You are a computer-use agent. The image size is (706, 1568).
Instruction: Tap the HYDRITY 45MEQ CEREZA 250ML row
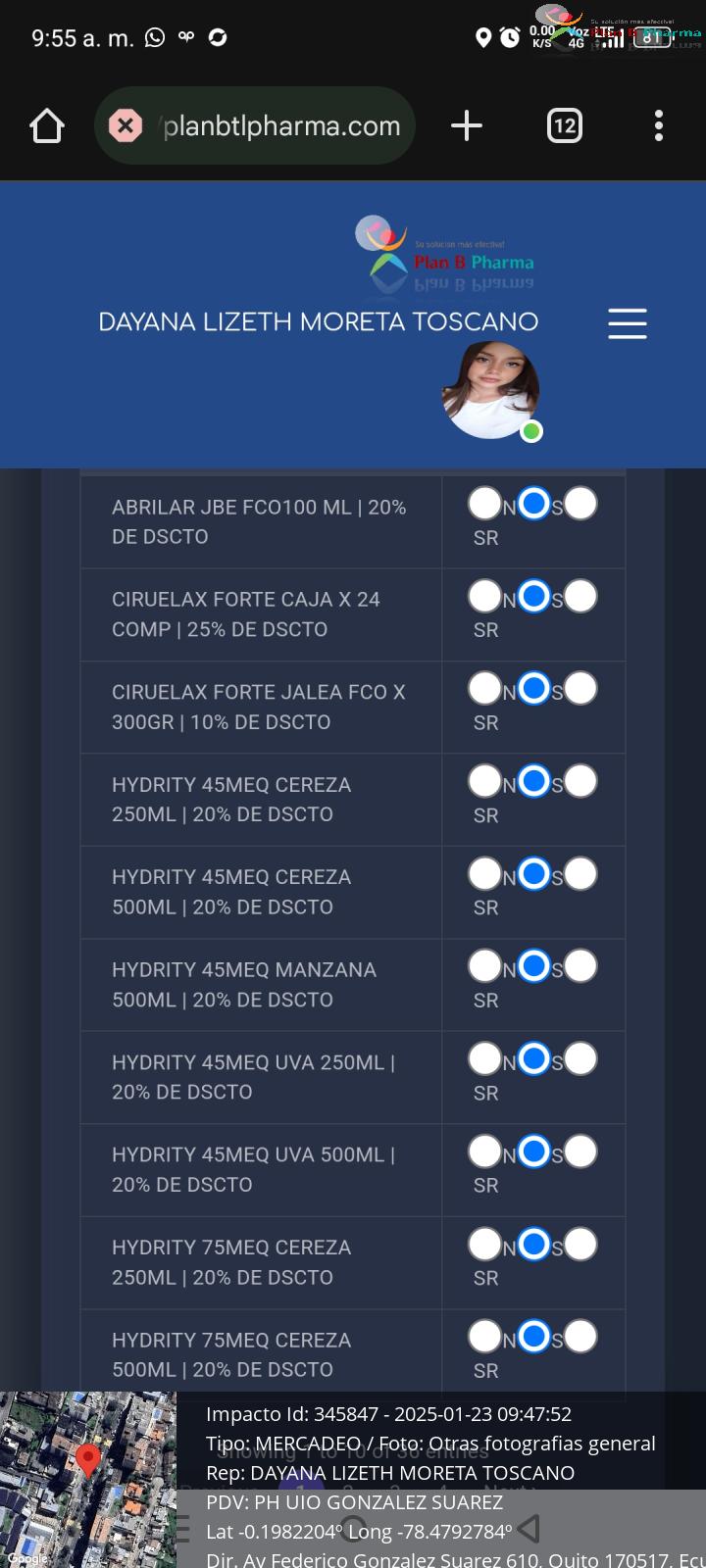tap(353, 800)
